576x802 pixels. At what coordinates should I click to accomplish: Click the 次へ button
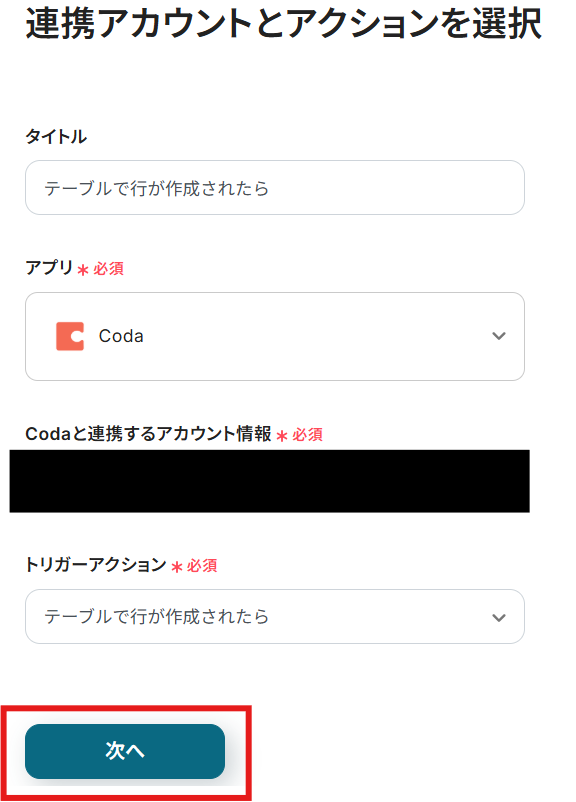[125, 751]
